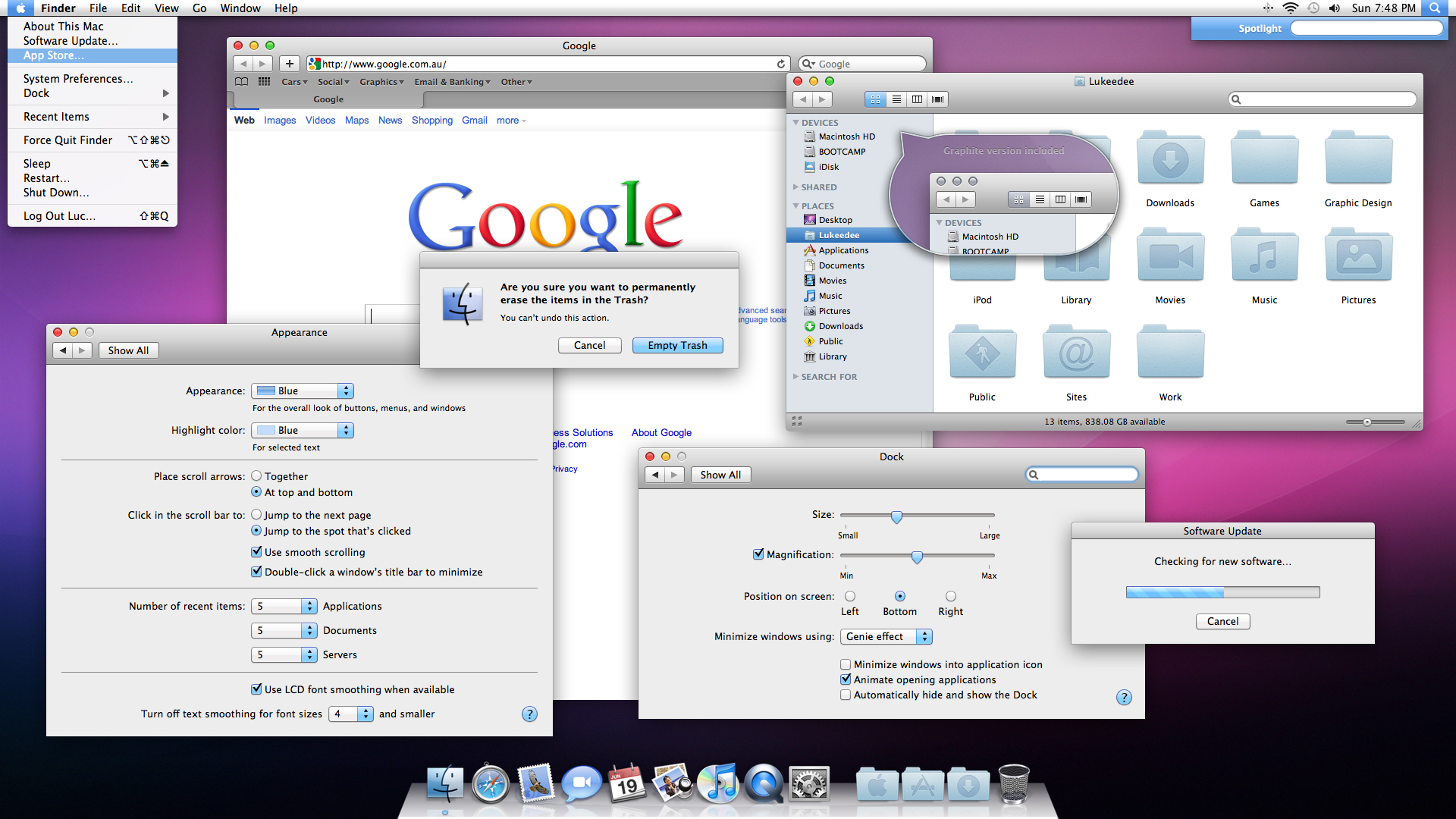This screenshot has height=819, width=1456.
Task: Enable Minimize windows into application icon
Action: click(x=846, y=664)
